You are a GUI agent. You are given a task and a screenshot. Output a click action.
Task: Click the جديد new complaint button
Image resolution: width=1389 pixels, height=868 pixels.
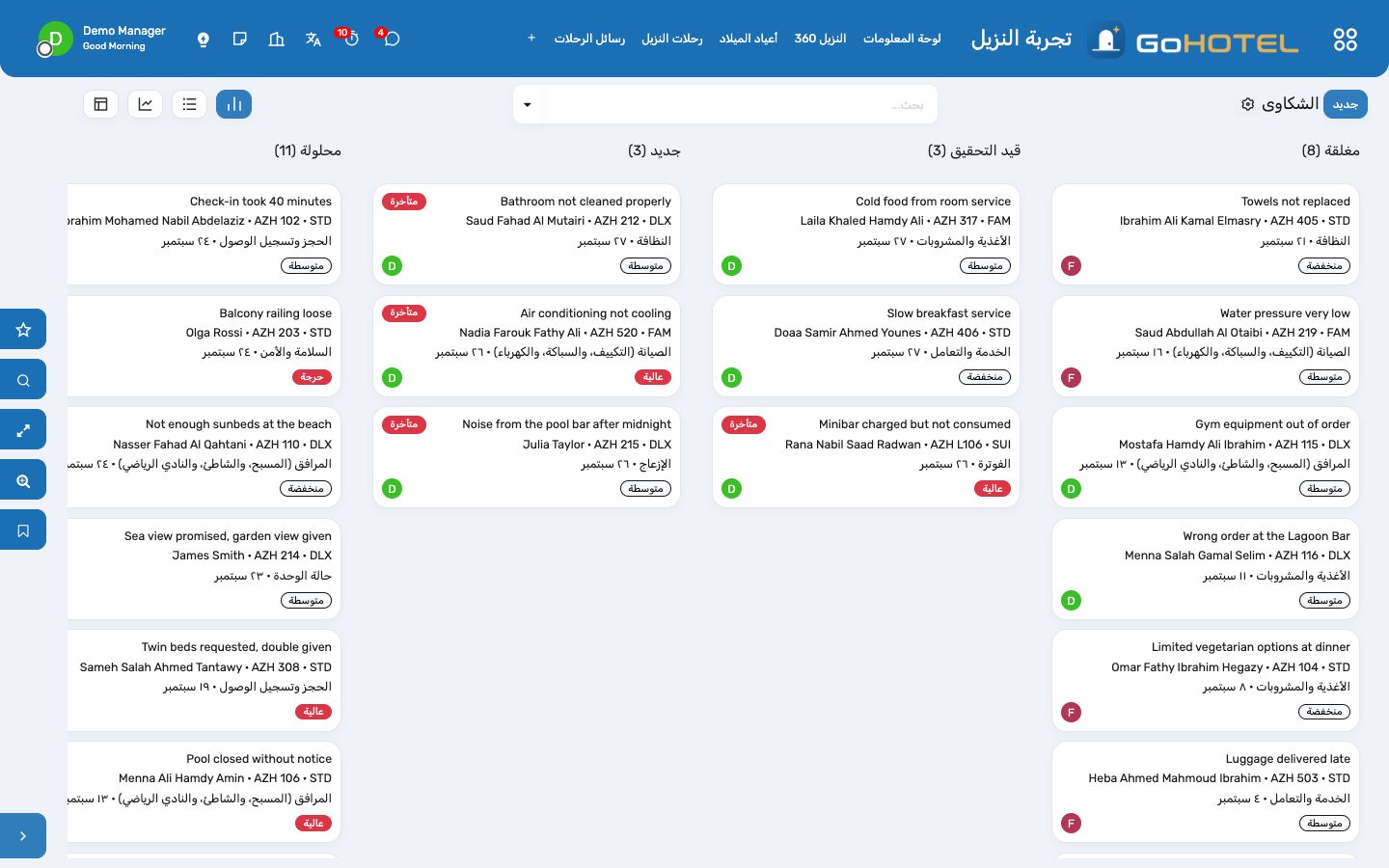(1346, 104)
